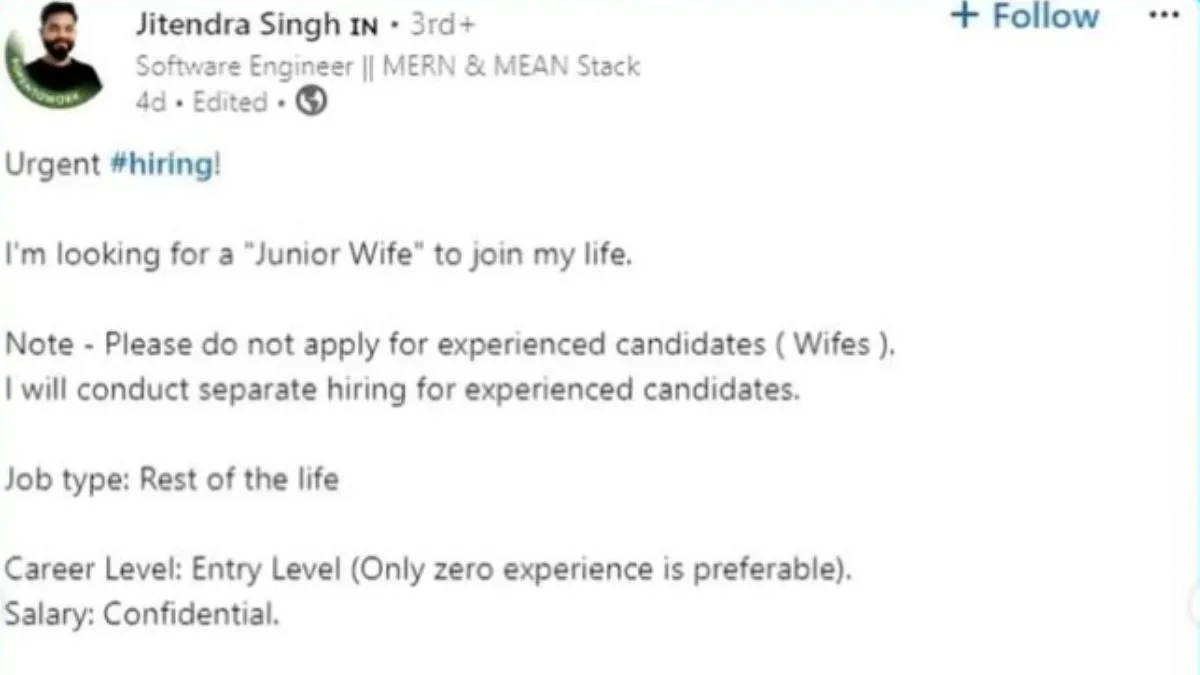
Task: Click the "Career Level: Entry Level" line
Action: point(429,570)
